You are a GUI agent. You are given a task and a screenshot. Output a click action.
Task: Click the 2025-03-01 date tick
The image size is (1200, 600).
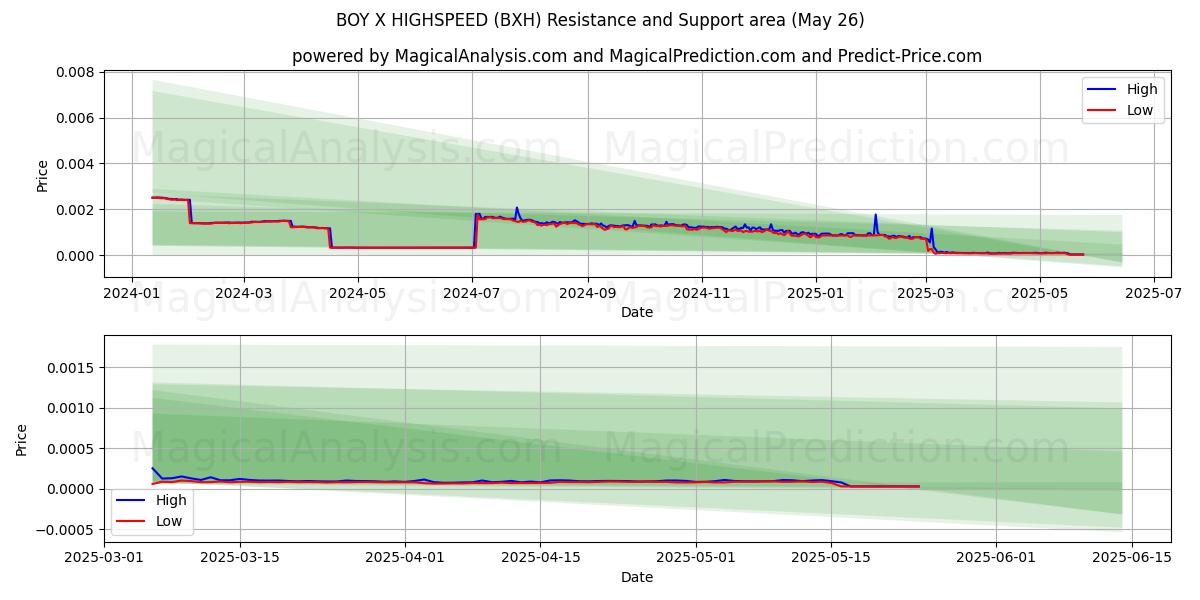pyautogui.click(x=104, y=559)
